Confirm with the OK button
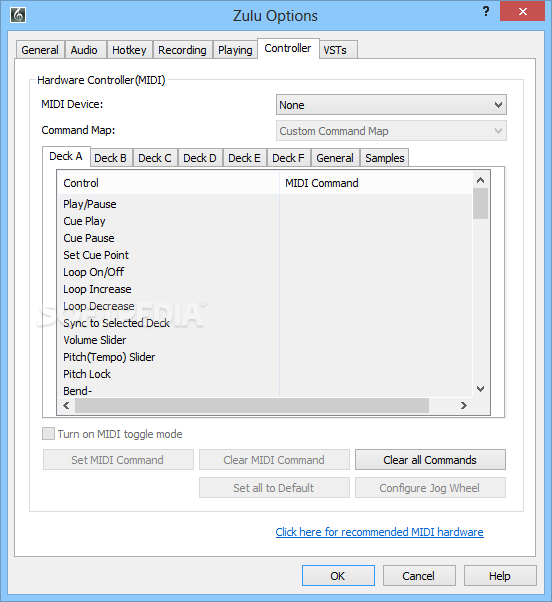Viewport: 552px width, 602px height. (x=338, y=576)
